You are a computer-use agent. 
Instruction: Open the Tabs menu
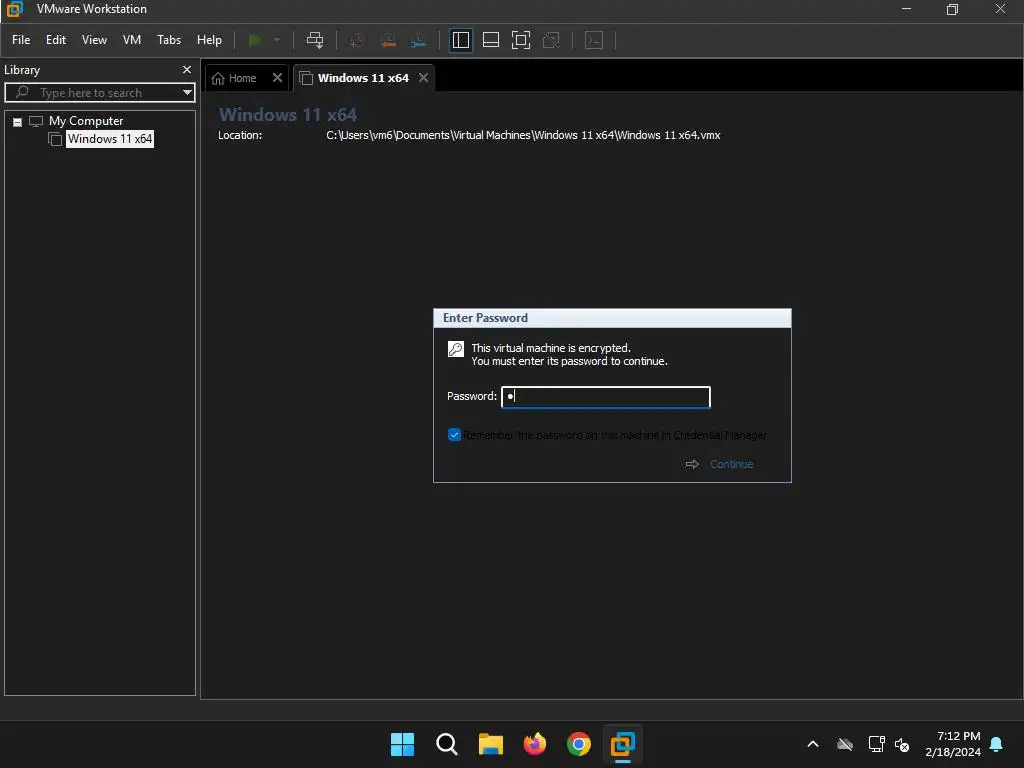coord(168,40)
